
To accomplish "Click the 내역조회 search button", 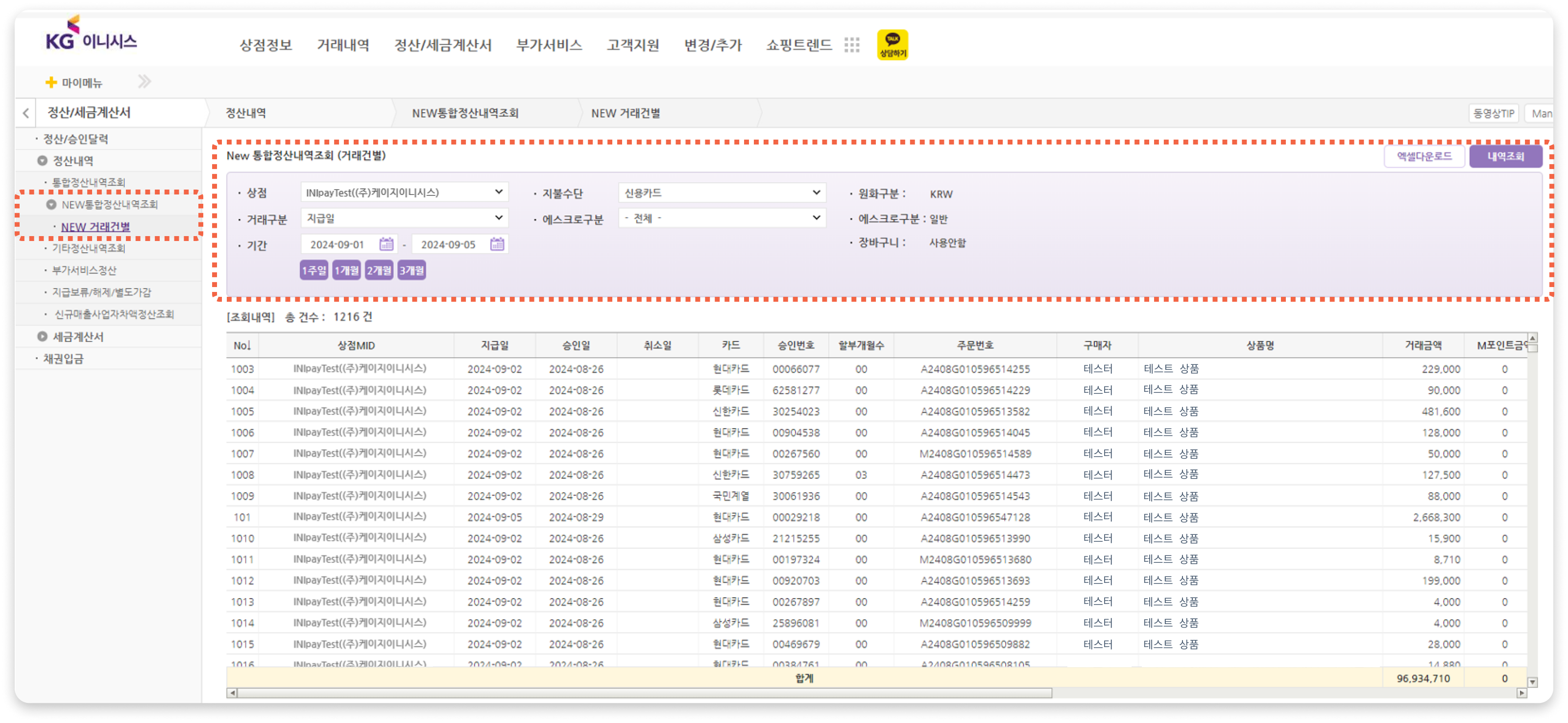I will 1505,156.
